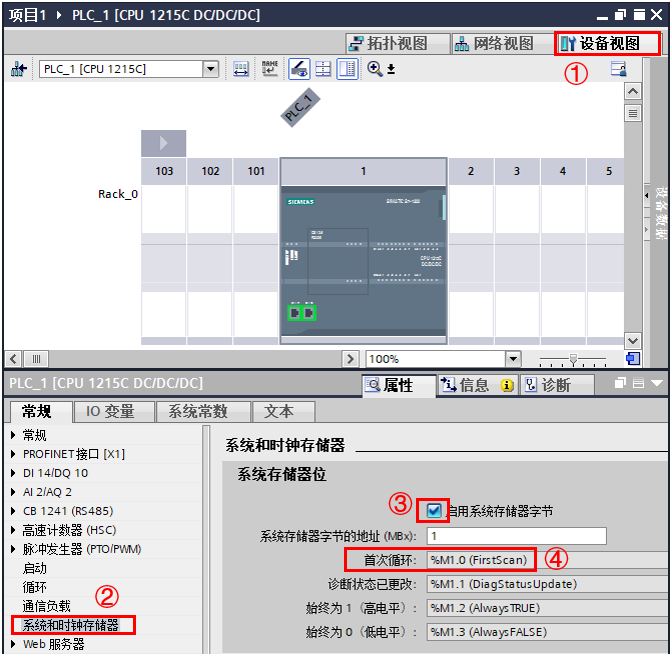Open the 信息 inspector tab
671x657 pixels.
[x=477, y=385]
